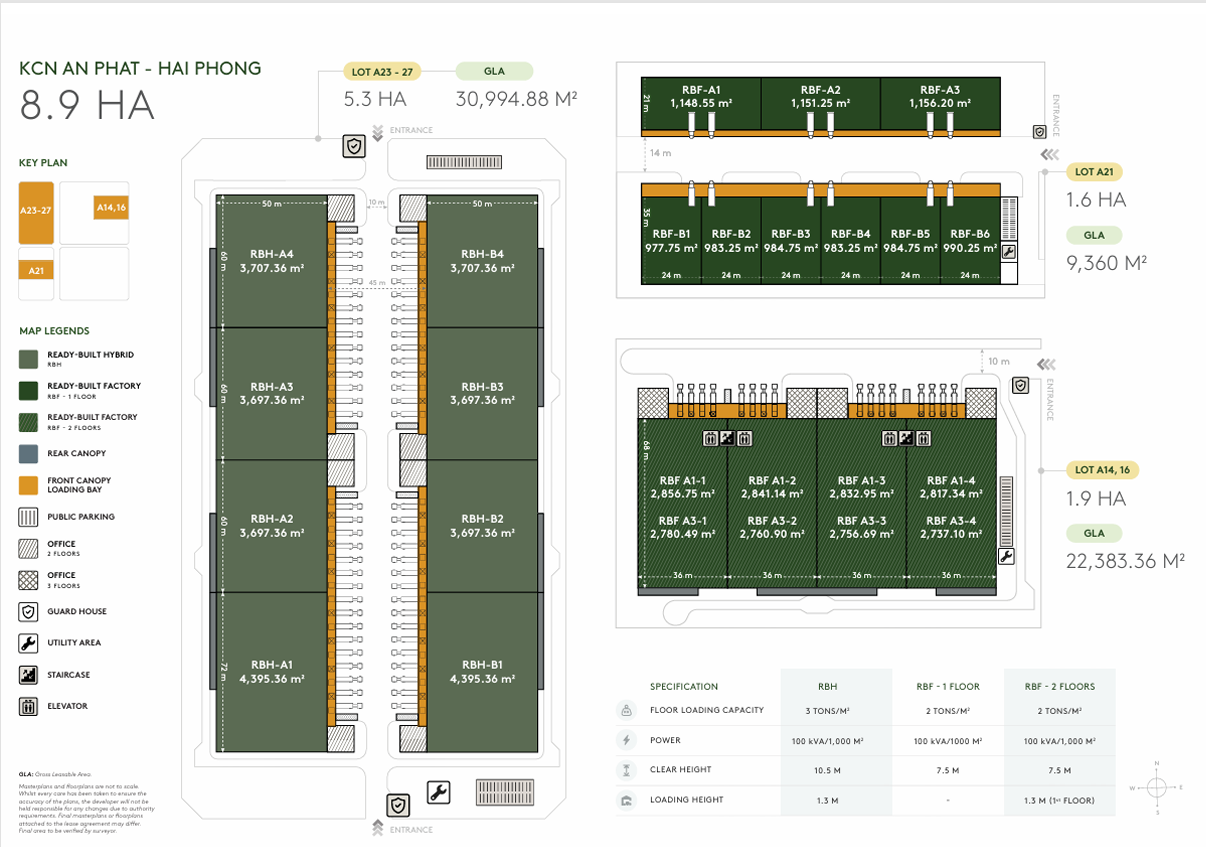This screenshot has width=1206, height=847.
Task: Click the Power lightning icon in specification table
Action: (x=626, y=740)
